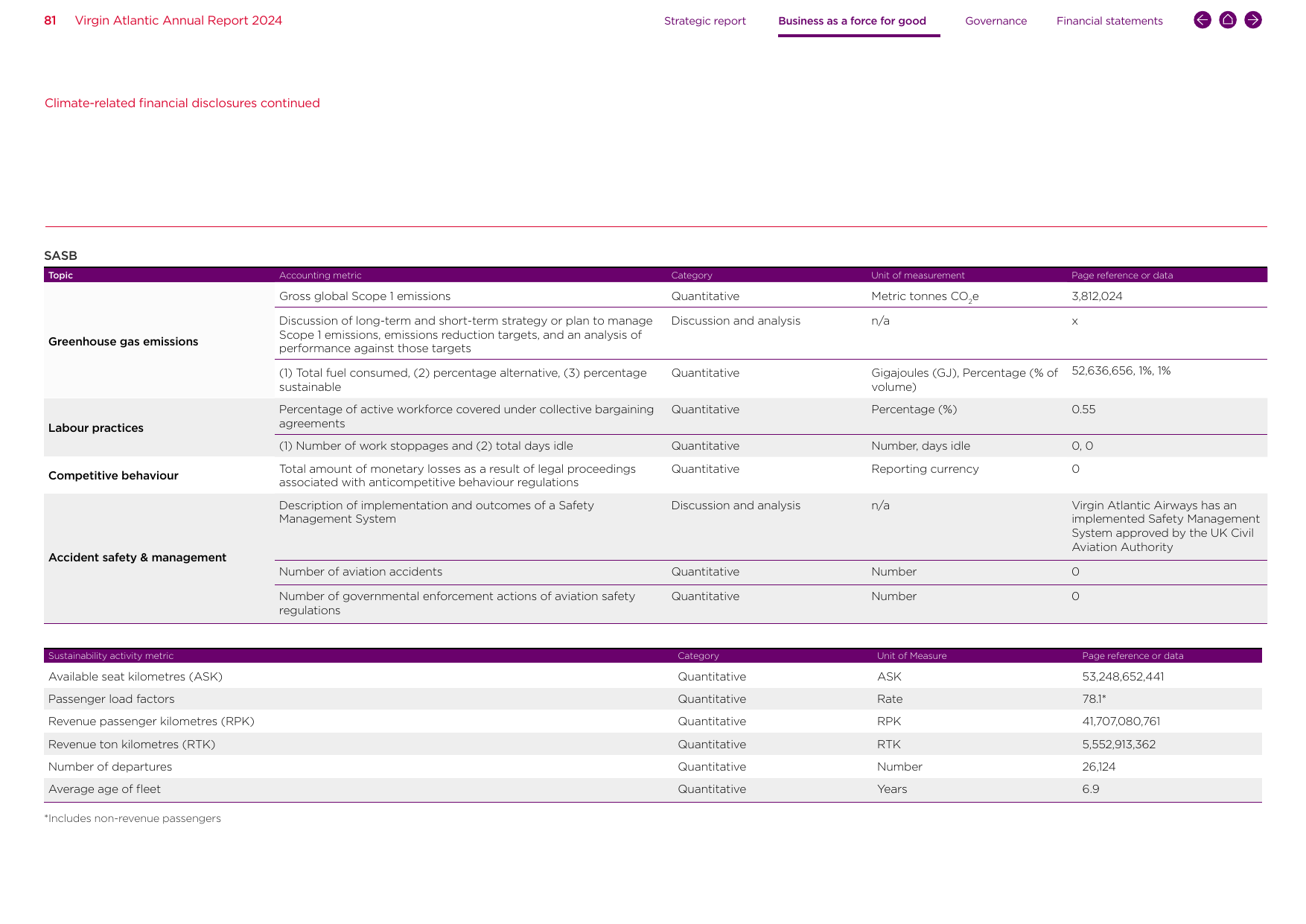Click the Virgin Atlantic Annual Report 2024 title

(x=179, y=21)
